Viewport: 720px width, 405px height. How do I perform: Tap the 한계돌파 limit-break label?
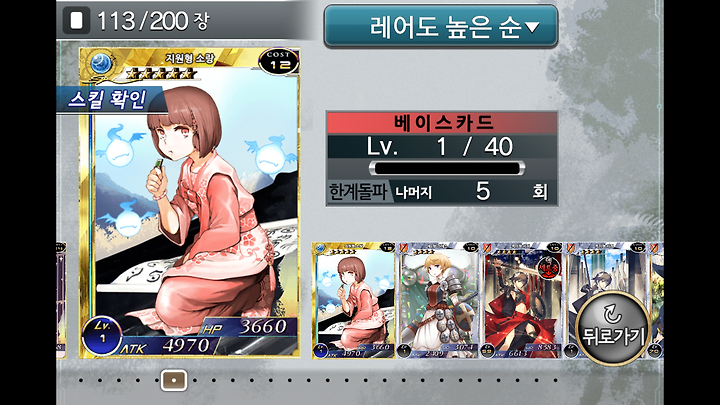click(x=358, y=191)
